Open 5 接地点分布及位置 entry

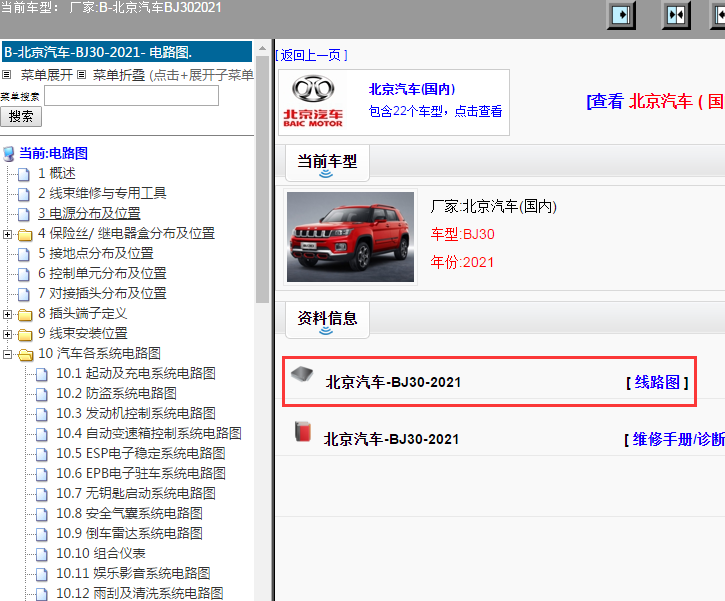point(95,253)
